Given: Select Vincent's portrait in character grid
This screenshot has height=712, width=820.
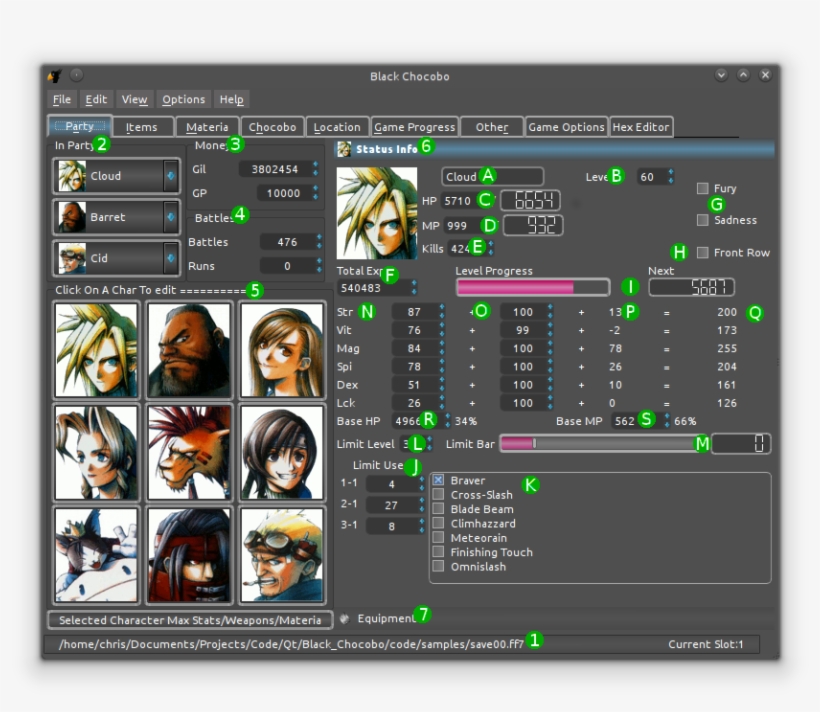Looking at the screenshot, I should pos(189,556).
